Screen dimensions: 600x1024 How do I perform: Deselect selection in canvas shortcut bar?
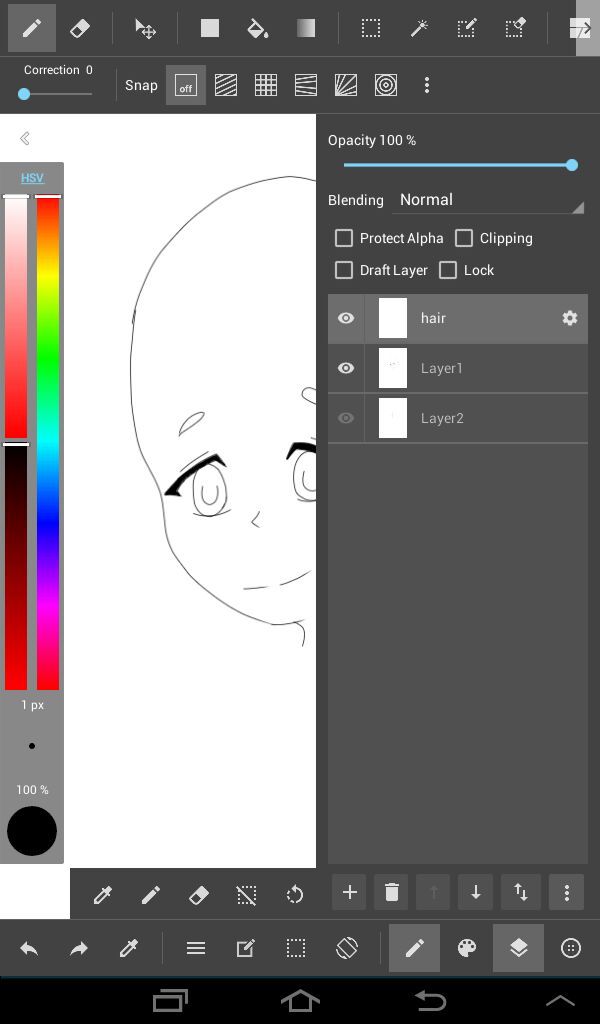[246, 895]
